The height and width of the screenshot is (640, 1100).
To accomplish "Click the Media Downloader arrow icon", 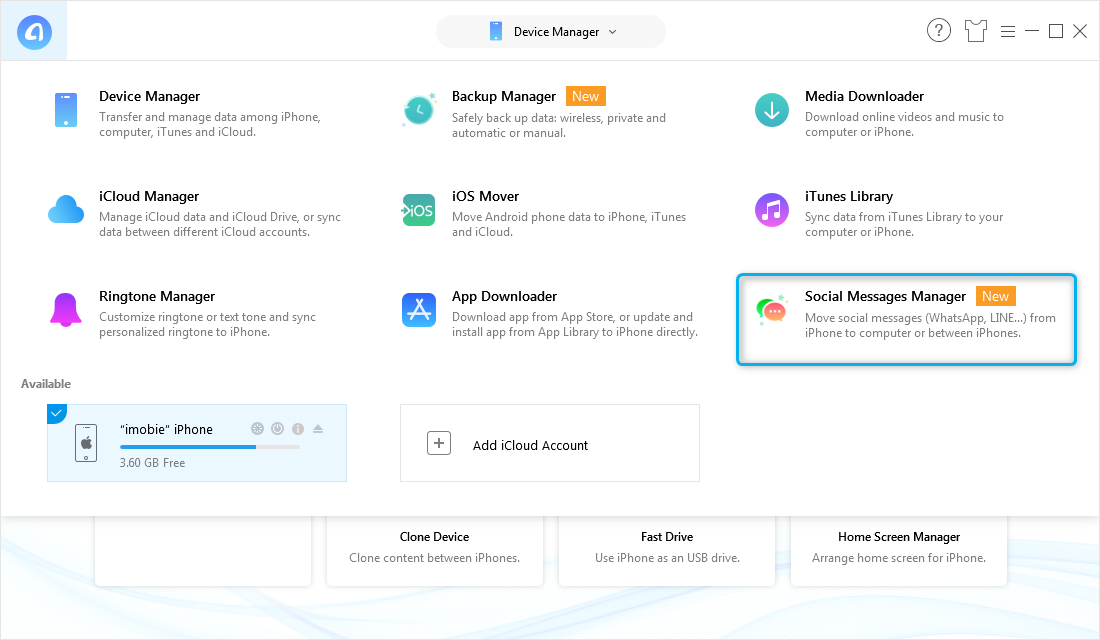I will pyautogui.click(x=772, y=110).
